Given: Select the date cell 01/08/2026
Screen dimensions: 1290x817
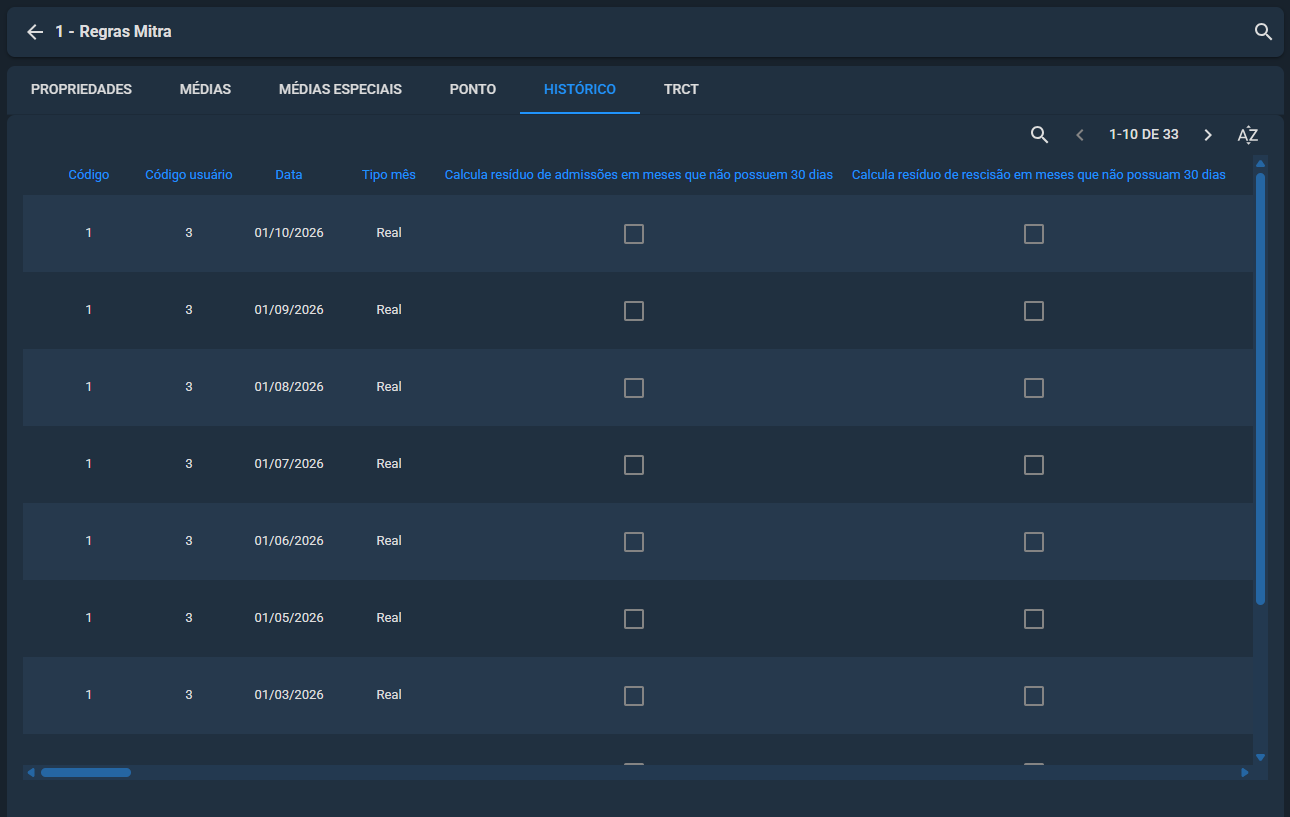Looking at the screenshot, I should [289, 387].
